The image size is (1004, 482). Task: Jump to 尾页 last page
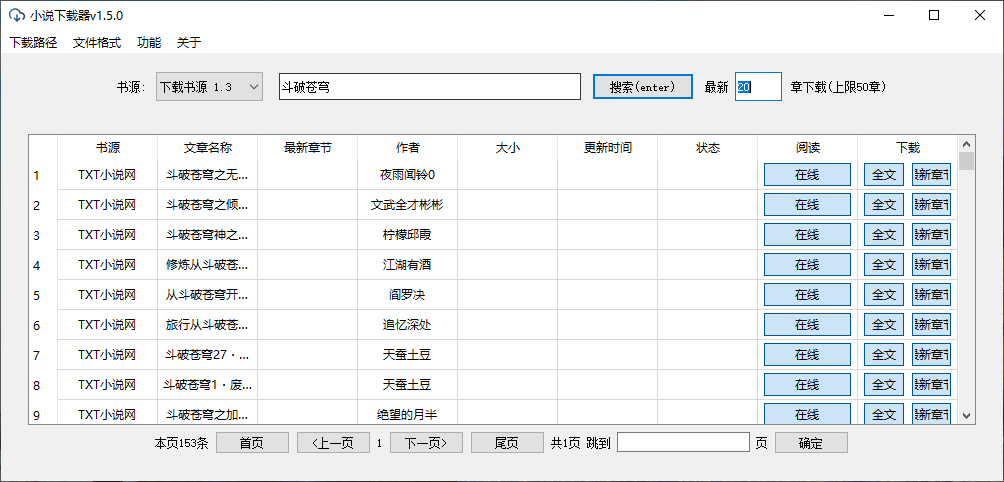click(507, 443)
